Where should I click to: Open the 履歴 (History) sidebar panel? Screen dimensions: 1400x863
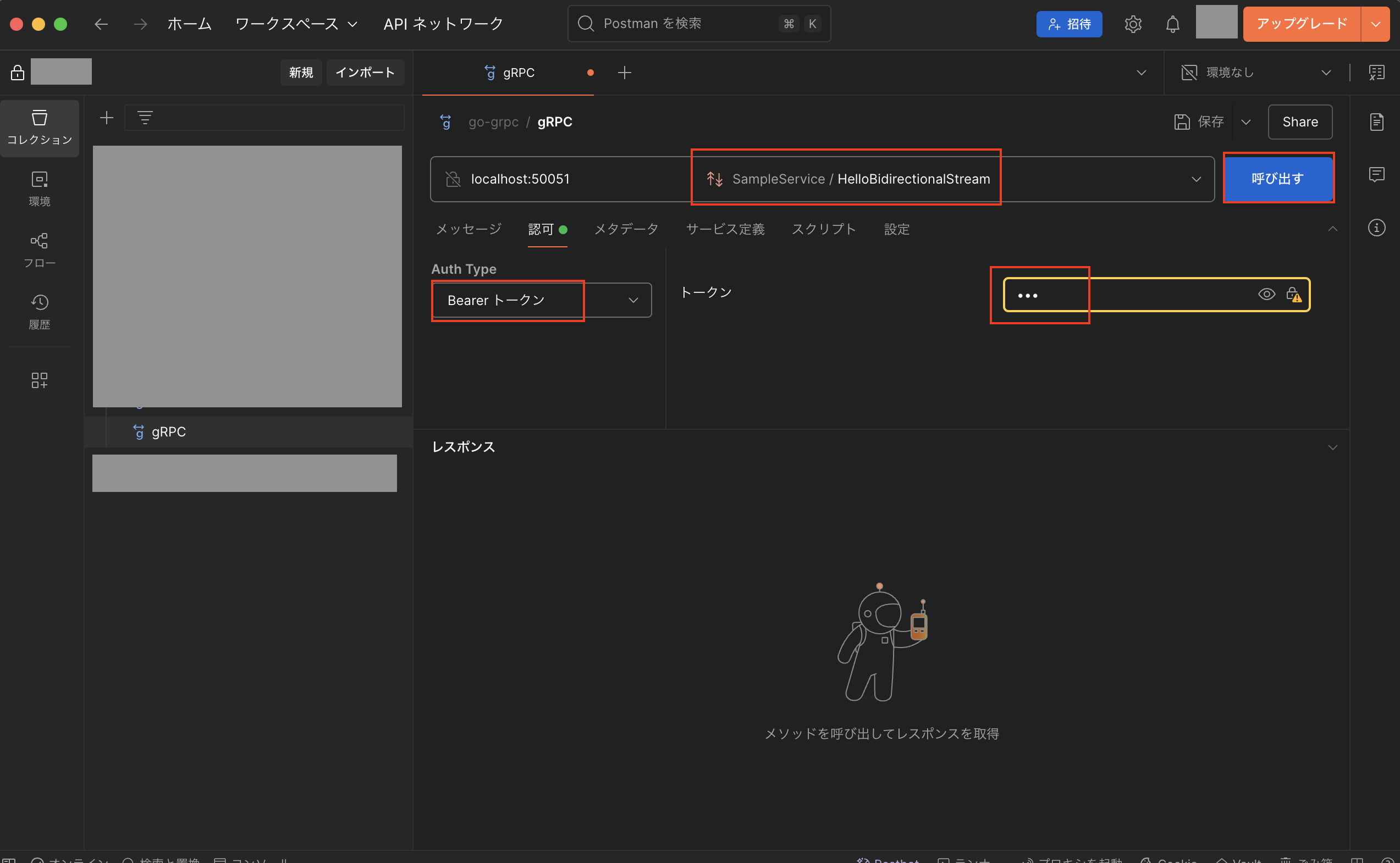40,312
